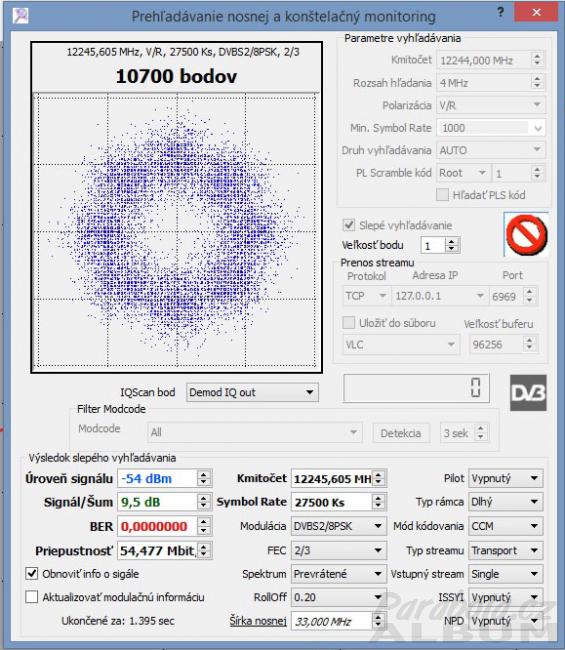Click the application icon in title bar
The image size is (565, 650).
coord(21,16)
